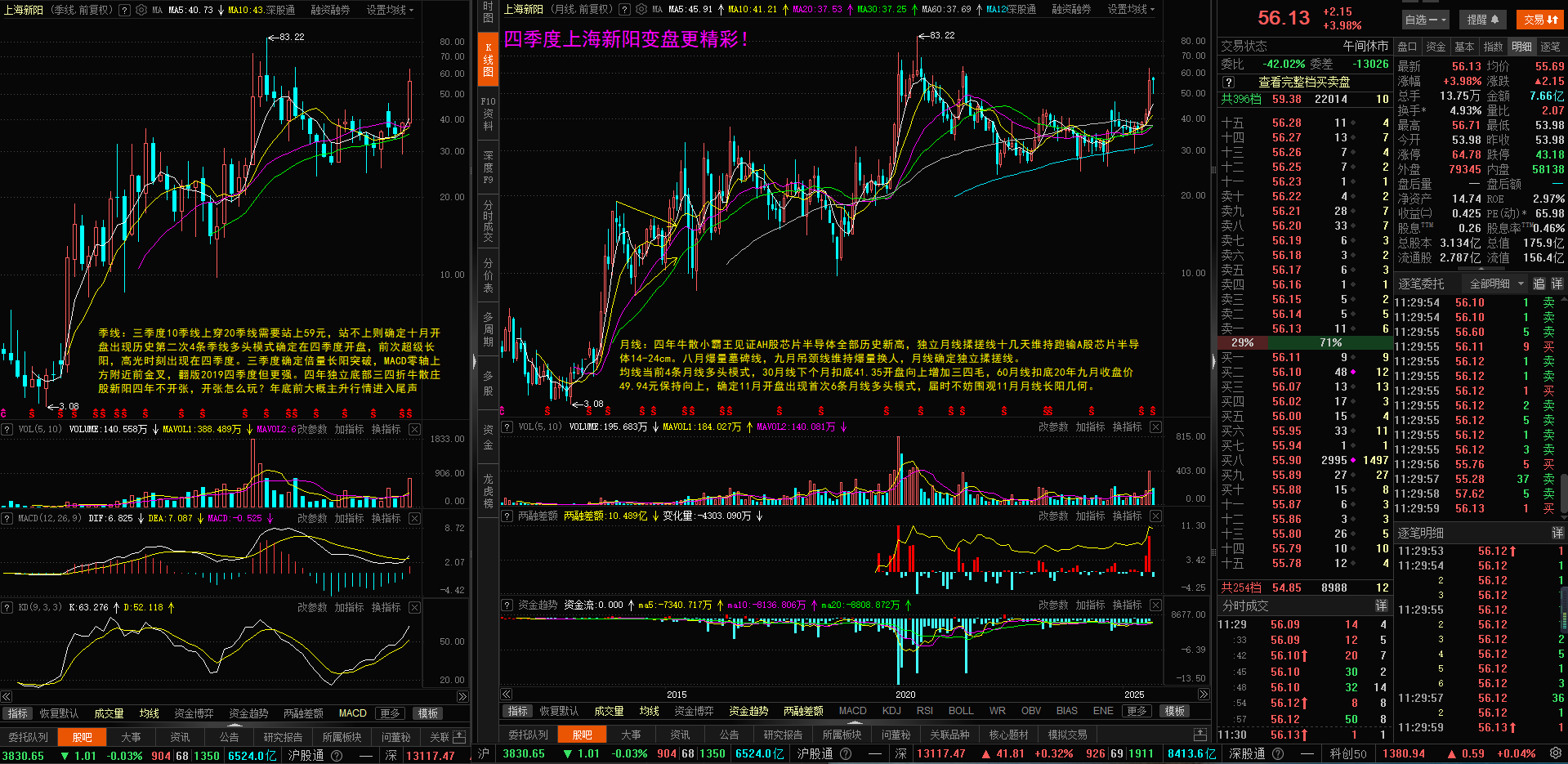Click 恢复默认 on right chart indicators
This screenshot has width=1568, height=764.
click(559, 711)
